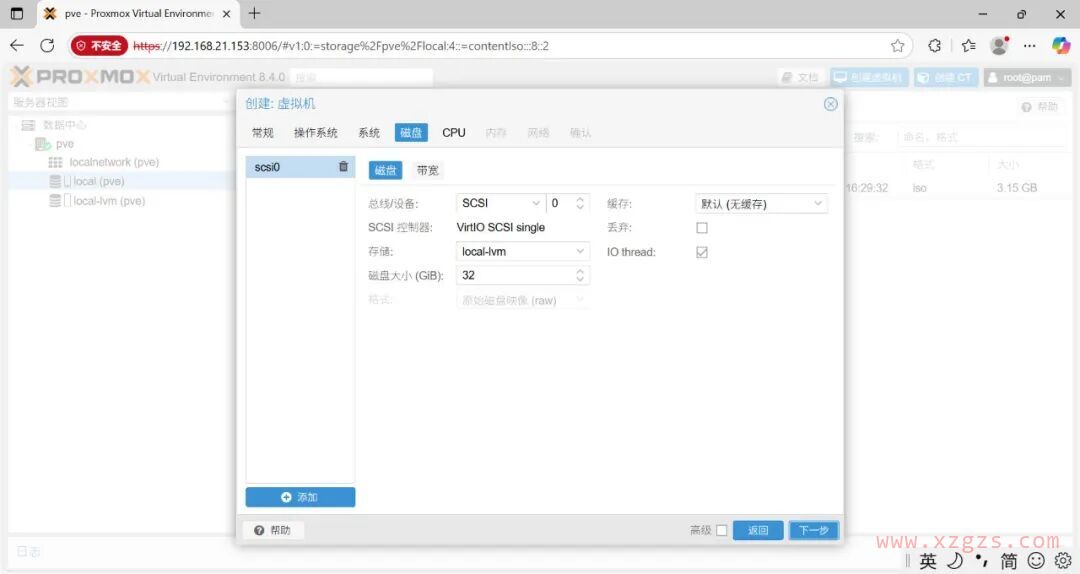1080x574 pixels.
Task: Open the root@pam user menu
Action: [x=1027, y=77]
